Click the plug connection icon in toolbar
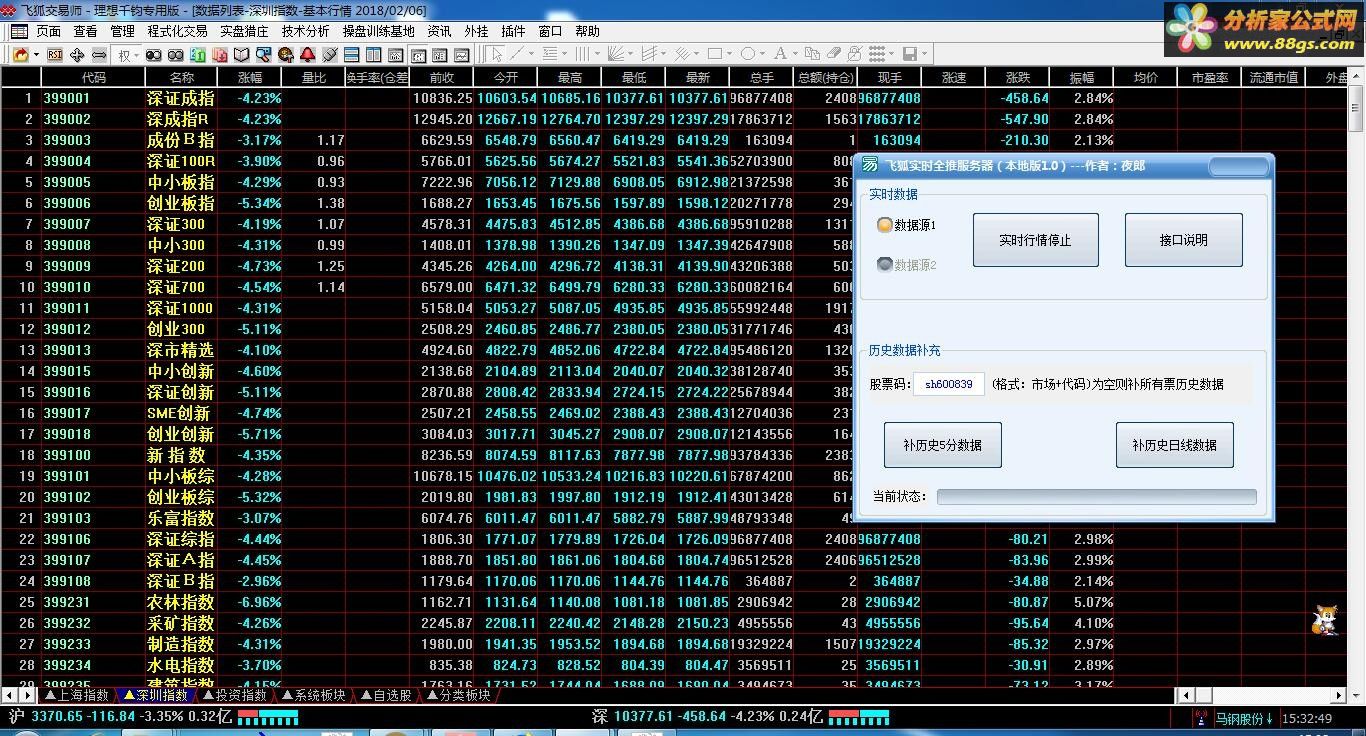Viewport: 1366px width, 736px height. [329, 54]
